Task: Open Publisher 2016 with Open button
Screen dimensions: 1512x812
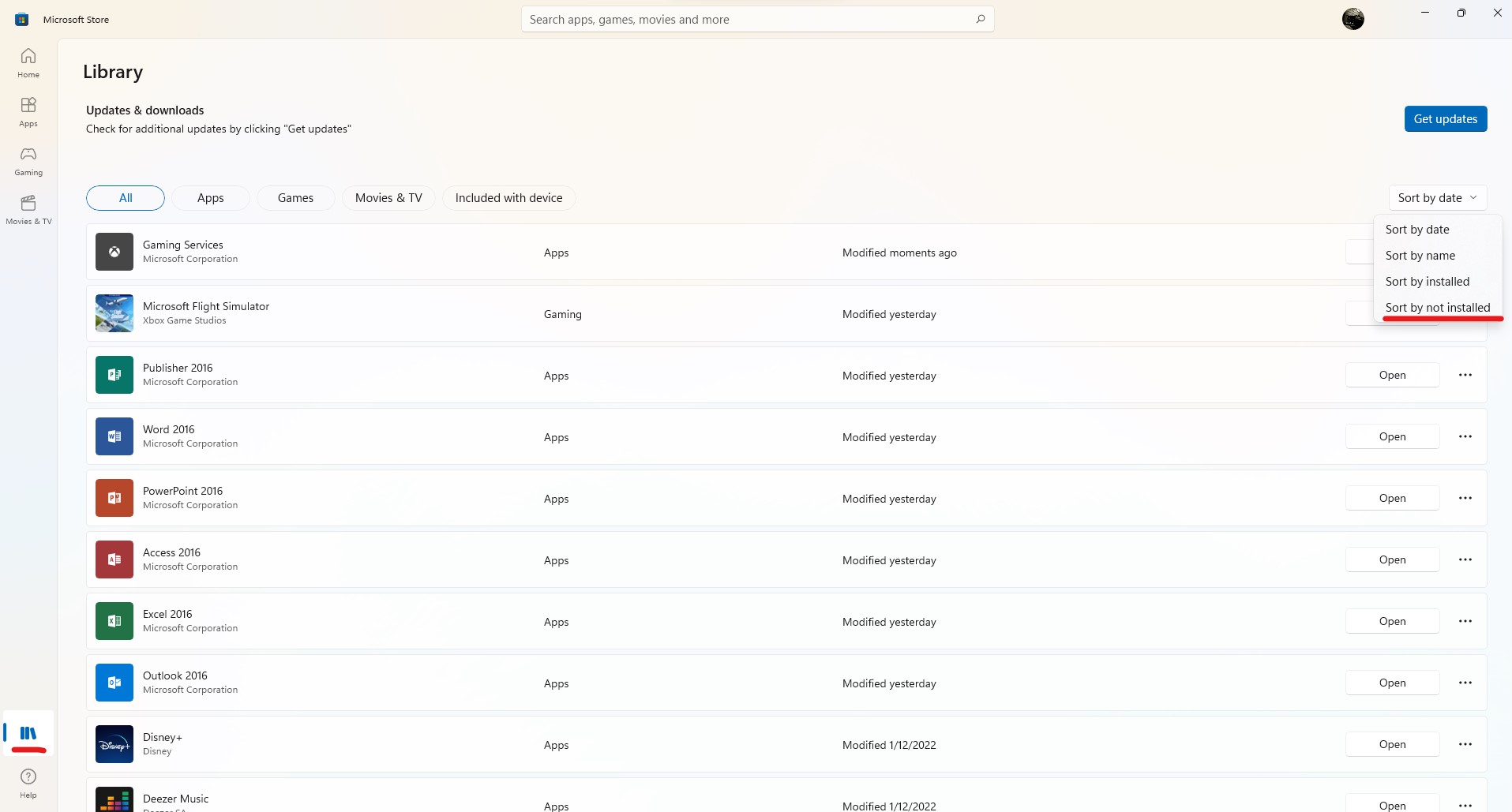Action: click(1393, 375)
